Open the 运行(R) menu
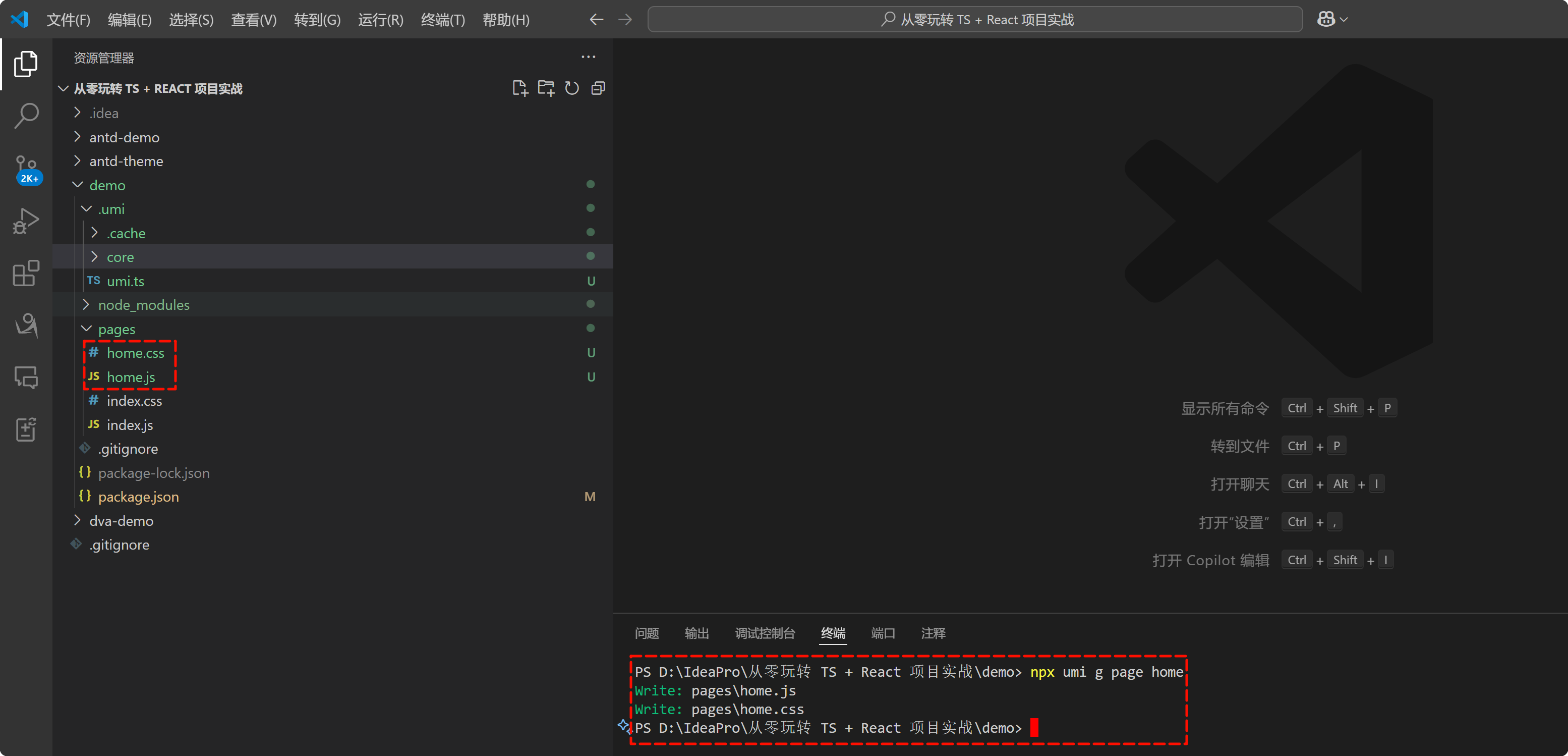This screenshot has height=756, width=1568. click(380, 20)
